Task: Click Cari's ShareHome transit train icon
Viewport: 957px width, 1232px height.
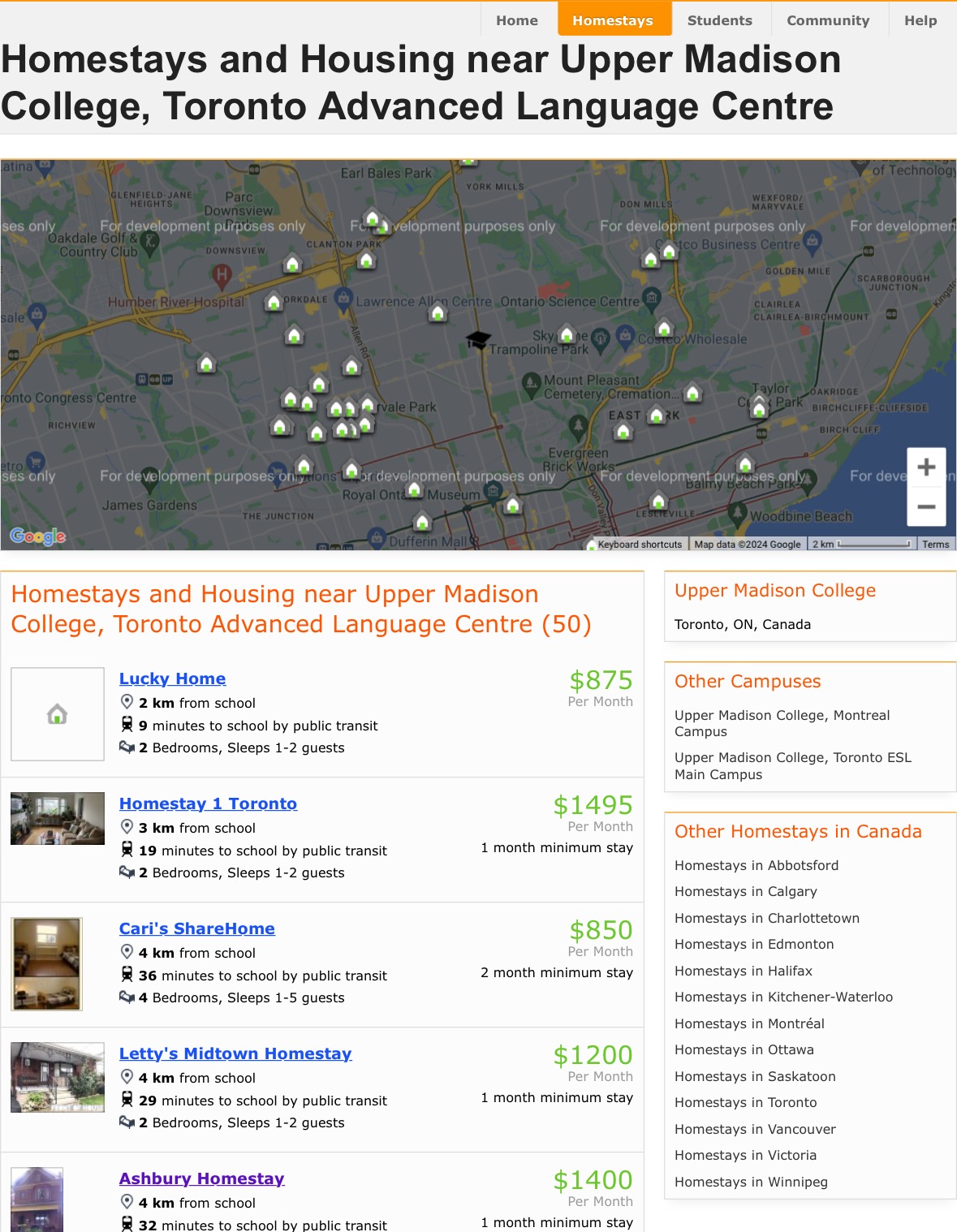Action: tap(127, 974)
